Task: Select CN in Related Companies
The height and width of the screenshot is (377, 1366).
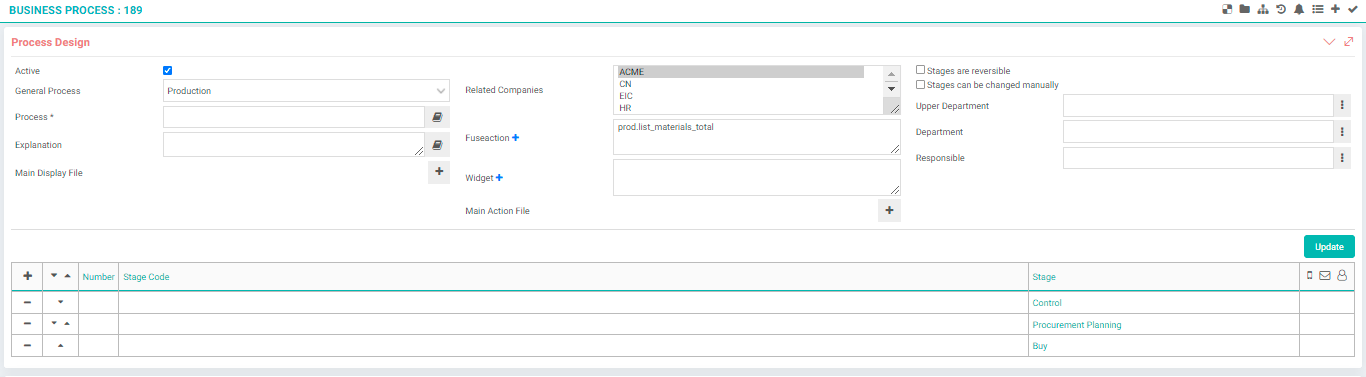Action: [x=740, y=84]
